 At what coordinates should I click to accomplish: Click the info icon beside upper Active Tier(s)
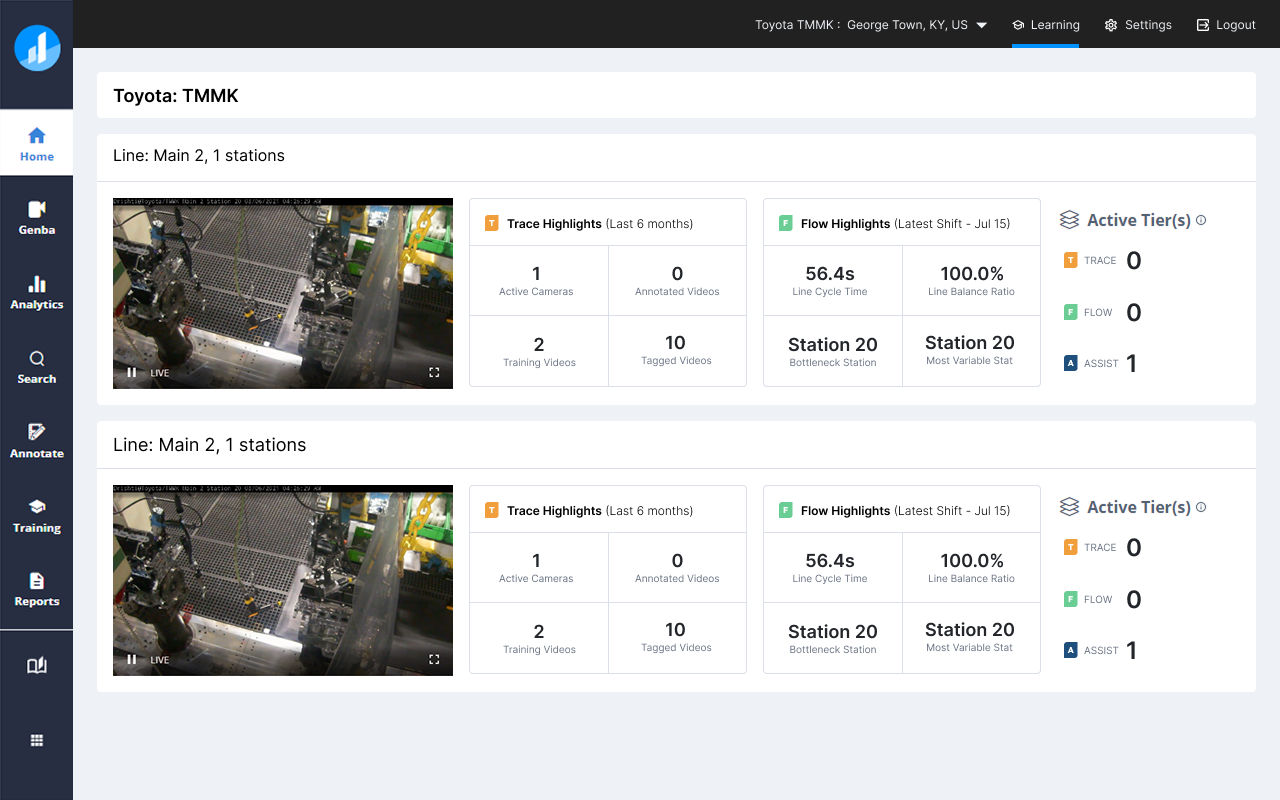click(x=1201, y=220)
